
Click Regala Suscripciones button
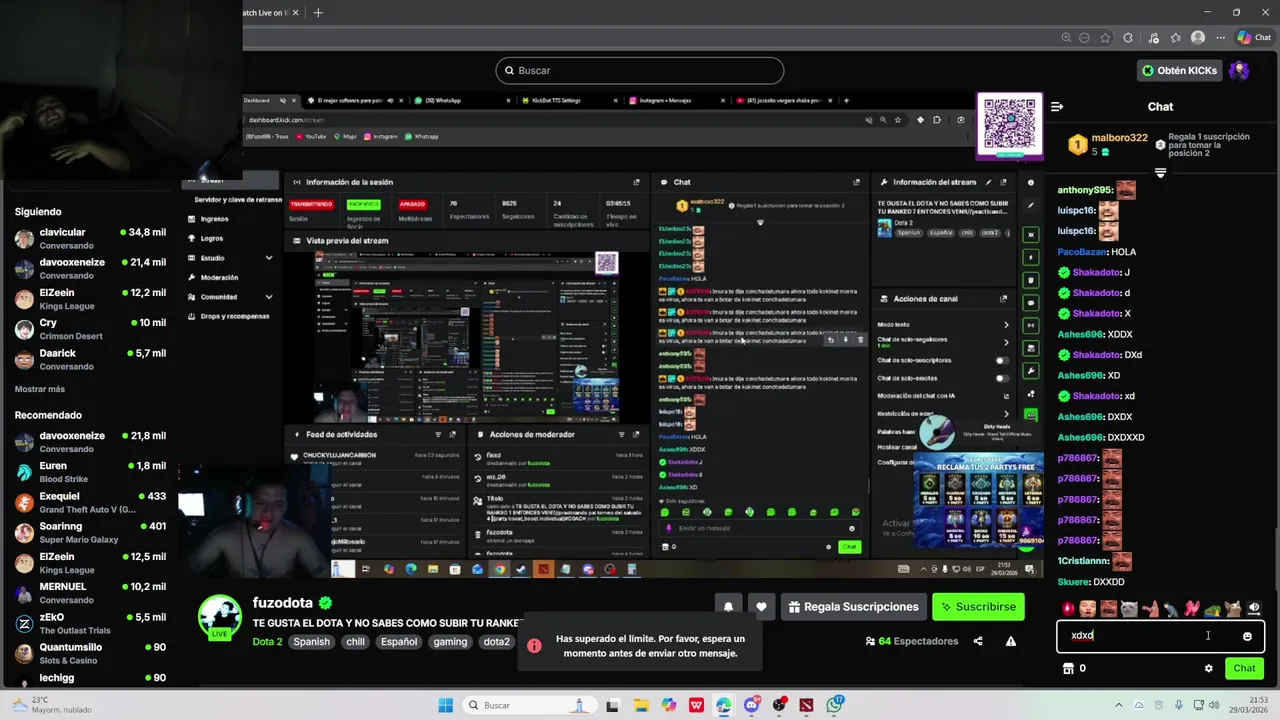pos(853,607)
